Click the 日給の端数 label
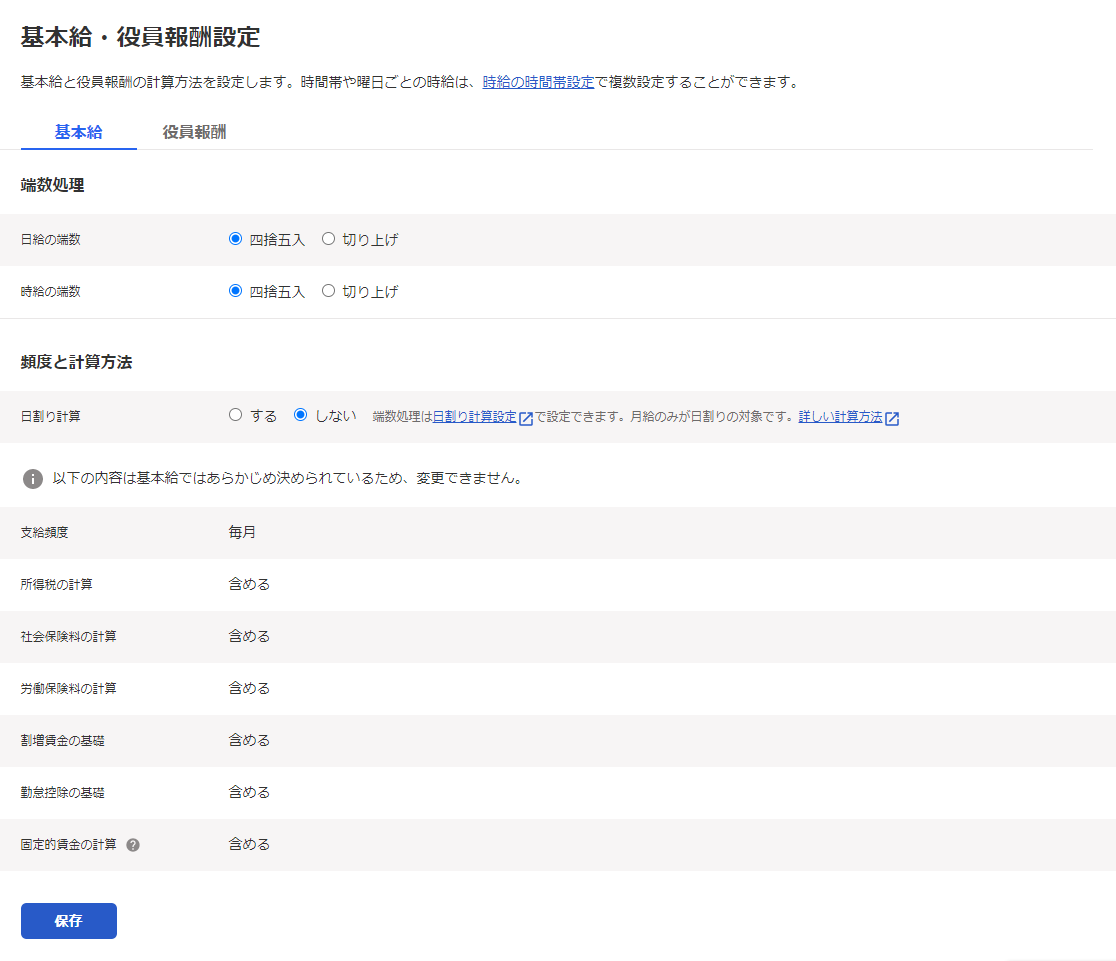The height and width of the screenshot is (961, 1116). click(51, 240)
